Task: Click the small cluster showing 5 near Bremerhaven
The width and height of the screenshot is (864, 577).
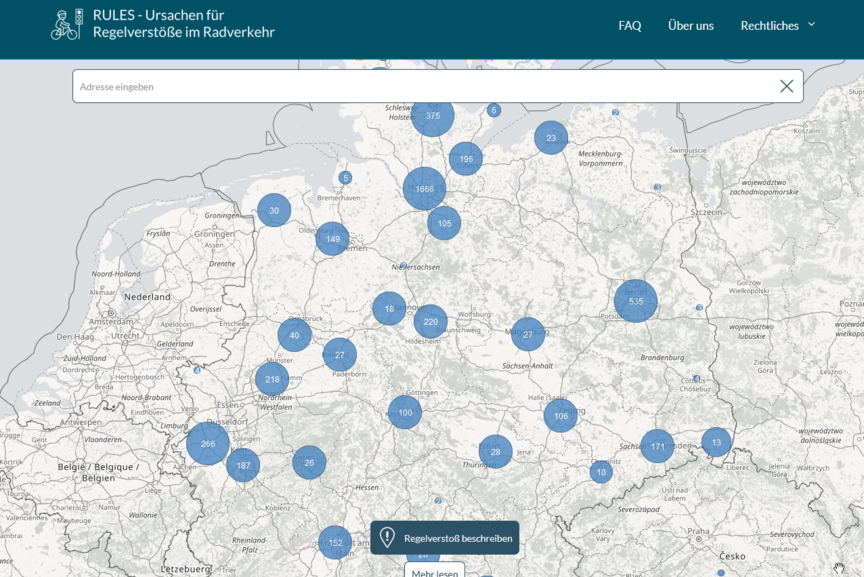Action: click(345, 175)
